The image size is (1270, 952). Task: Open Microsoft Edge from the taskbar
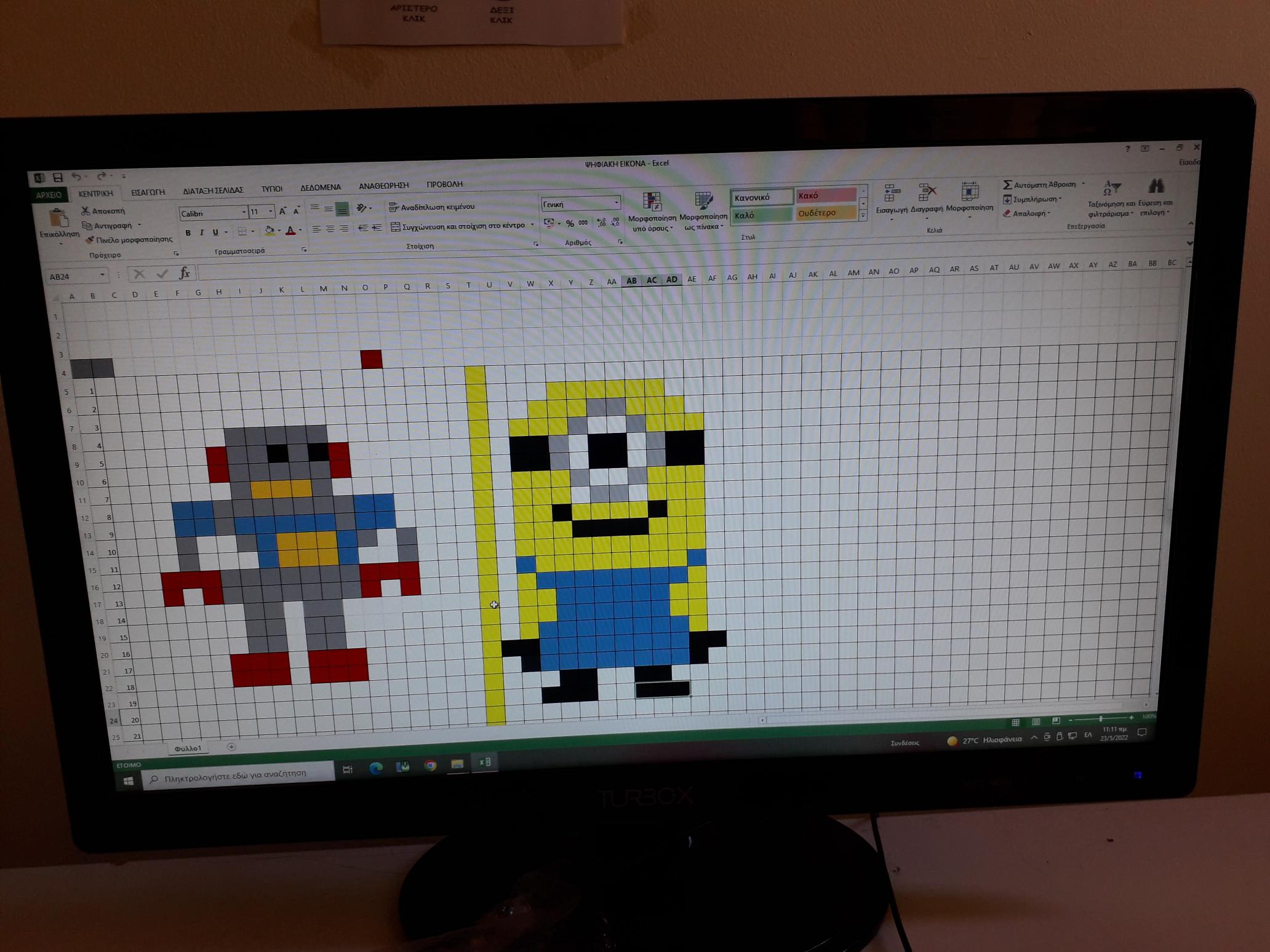click(x=376, y=768)
